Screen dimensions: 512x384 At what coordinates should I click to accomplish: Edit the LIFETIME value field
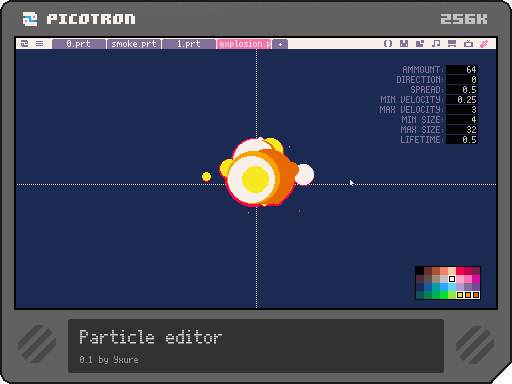[x=462, y=139]
